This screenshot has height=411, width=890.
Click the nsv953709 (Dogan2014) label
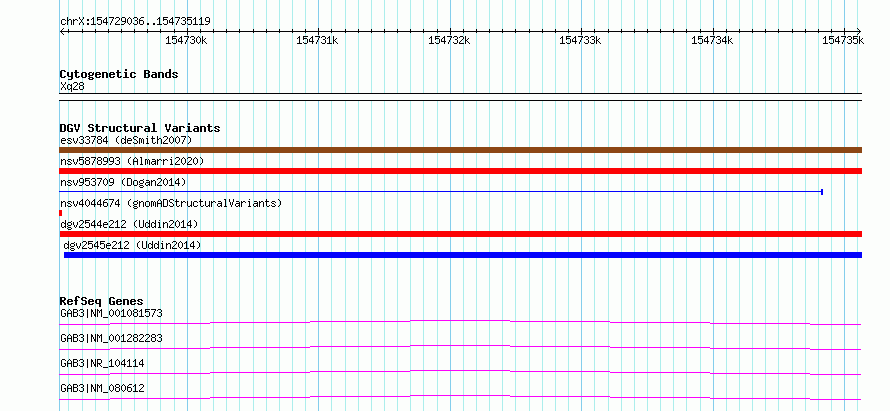click(x=123, y=182)
